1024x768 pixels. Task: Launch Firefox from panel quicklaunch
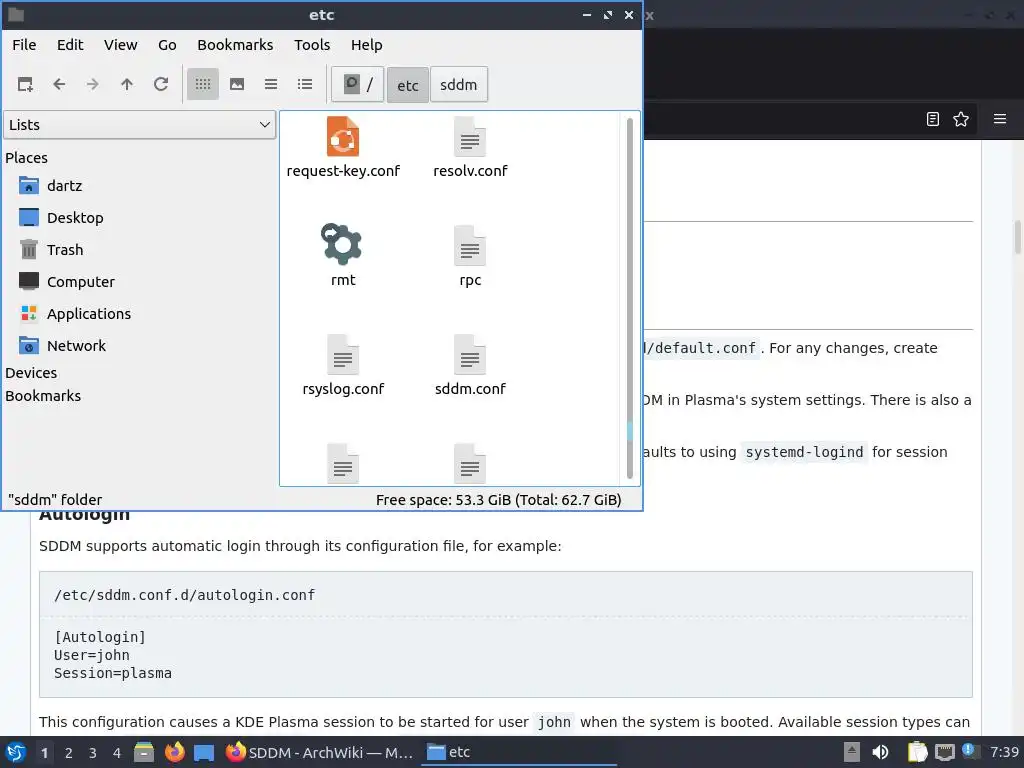(174, 752)
